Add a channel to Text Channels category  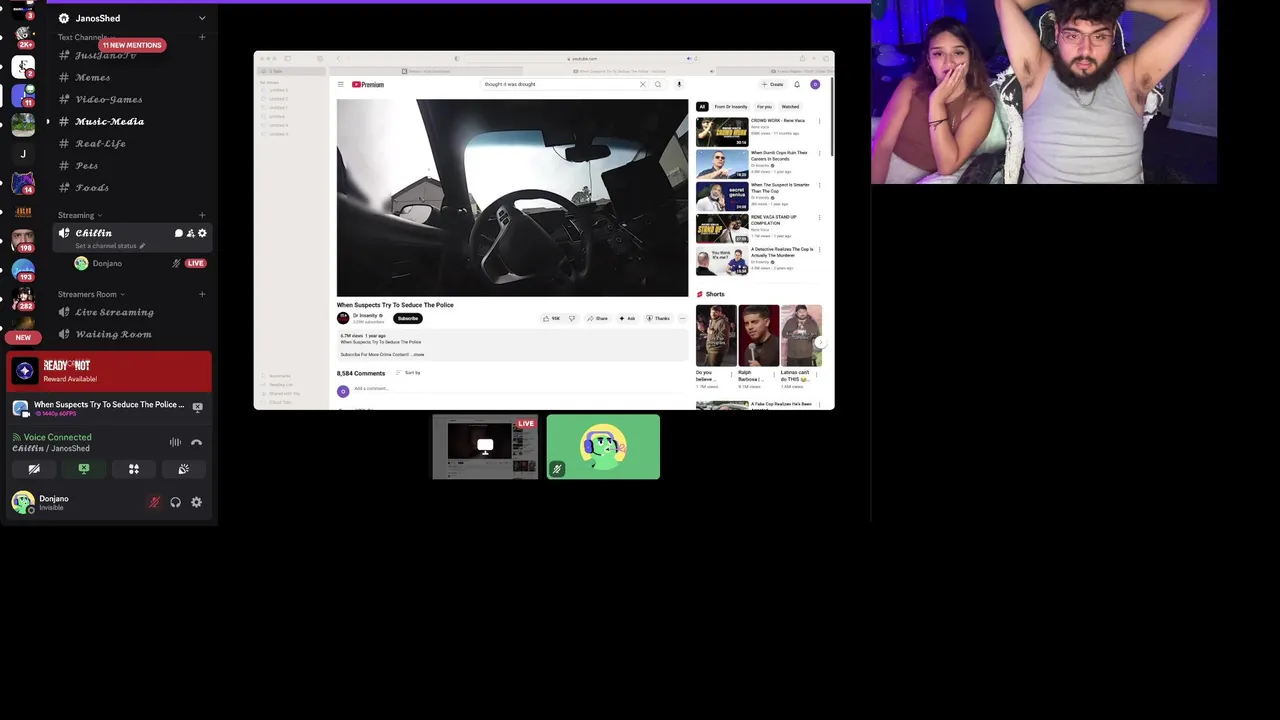point(202,37)
